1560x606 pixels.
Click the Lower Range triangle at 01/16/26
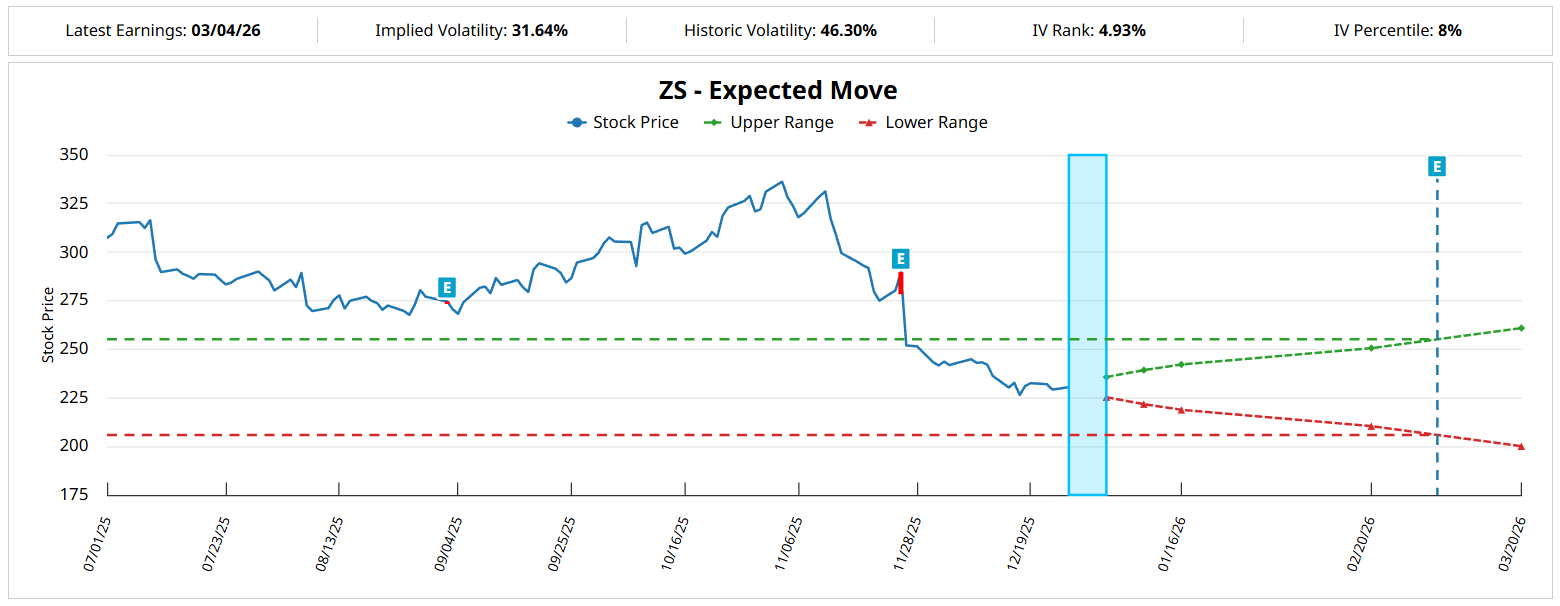pyautogui.click(x=1181, y=410)
